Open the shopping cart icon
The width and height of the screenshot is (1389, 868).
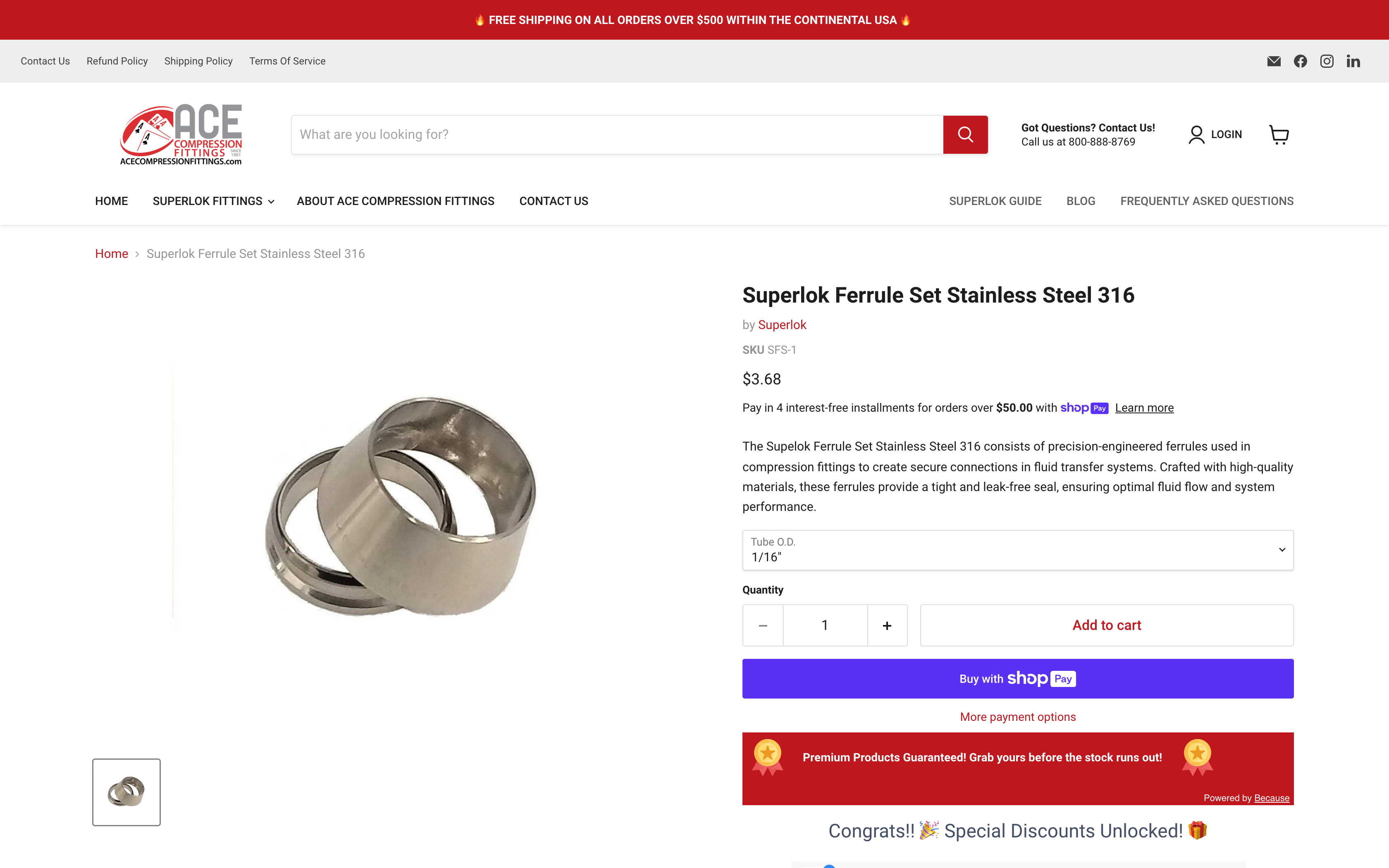[1279, 135]
